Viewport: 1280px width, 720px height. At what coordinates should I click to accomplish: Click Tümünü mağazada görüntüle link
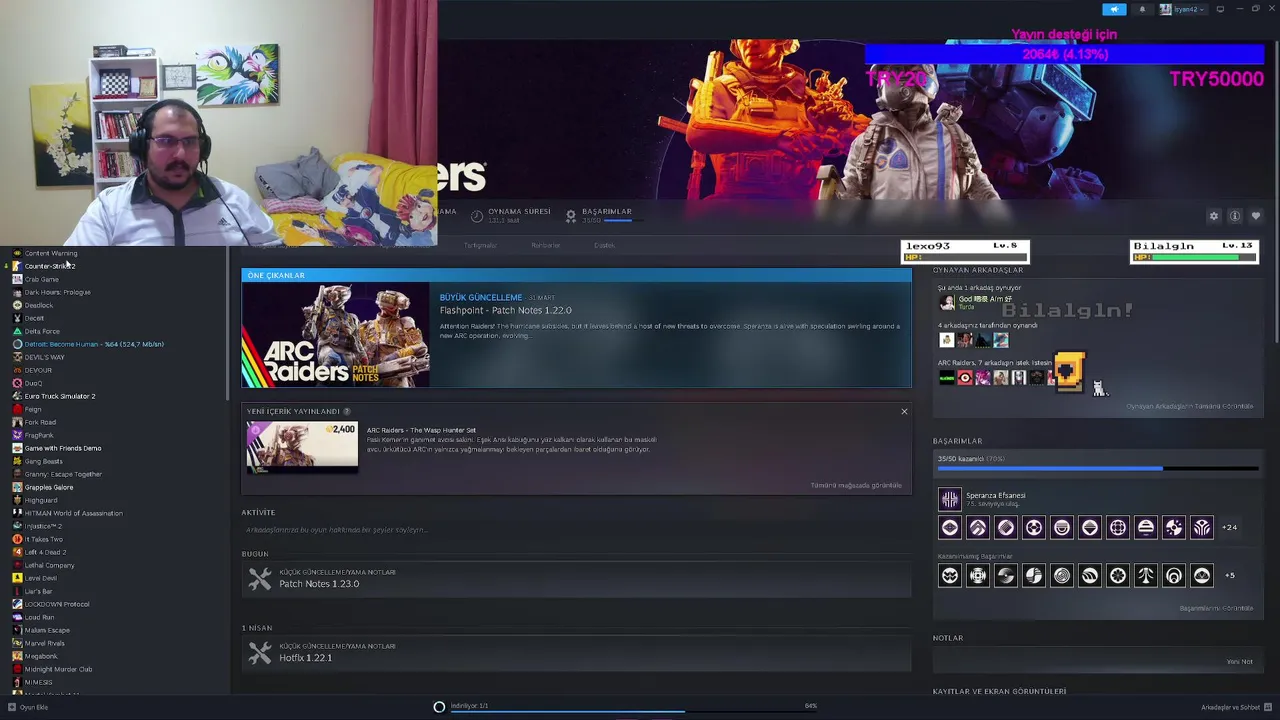pyautogui.click(x=856, y=485)
